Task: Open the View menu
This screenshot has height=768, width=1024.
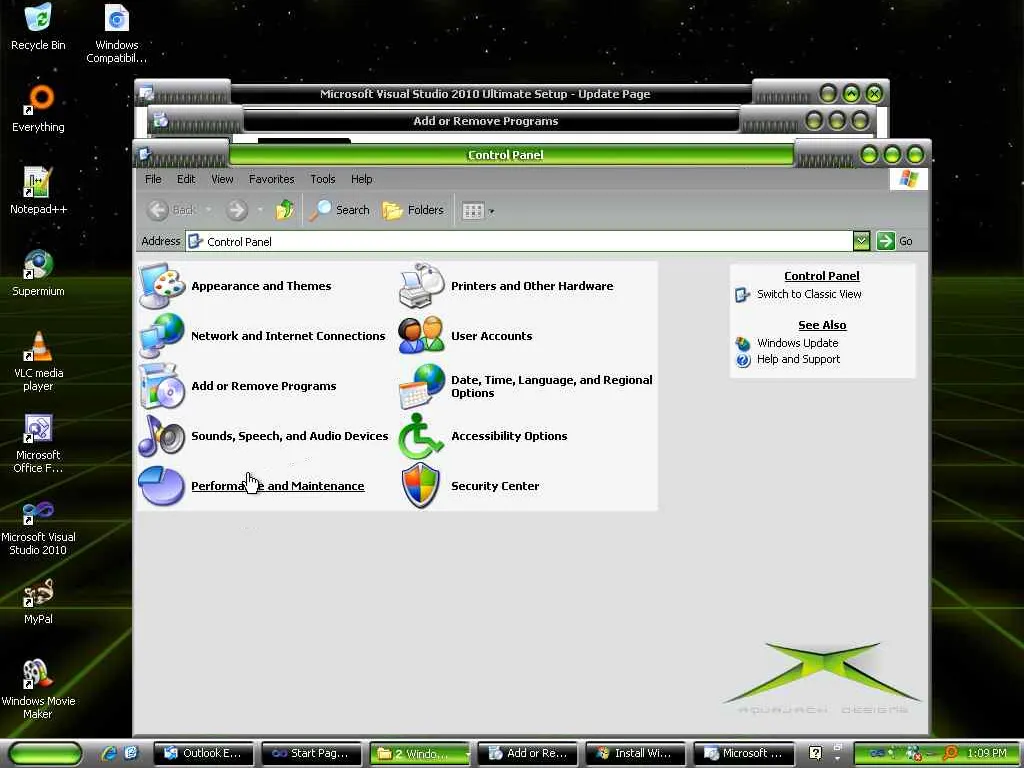Action: pyautogui.click(x=222, y=179)
